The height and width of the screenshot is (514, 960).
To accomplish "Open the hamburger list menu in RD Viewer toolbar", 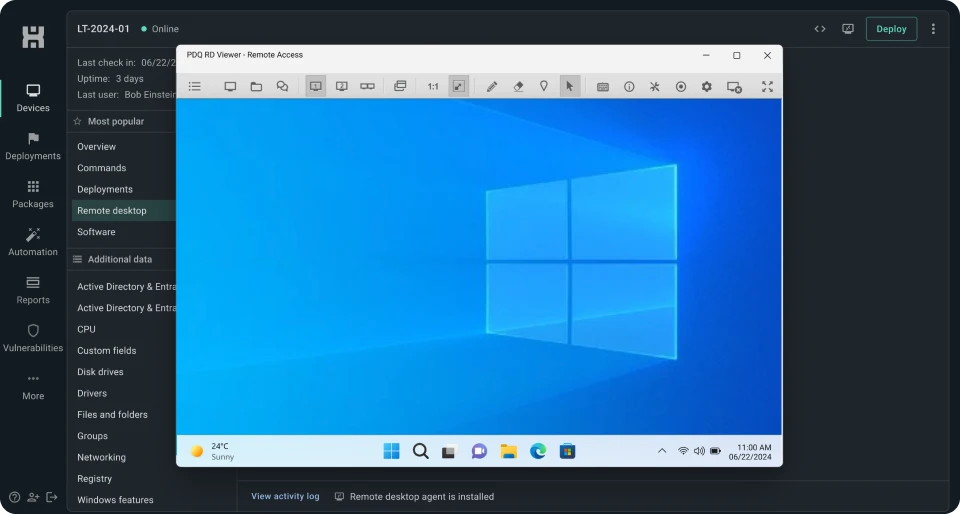I will 195,86.
